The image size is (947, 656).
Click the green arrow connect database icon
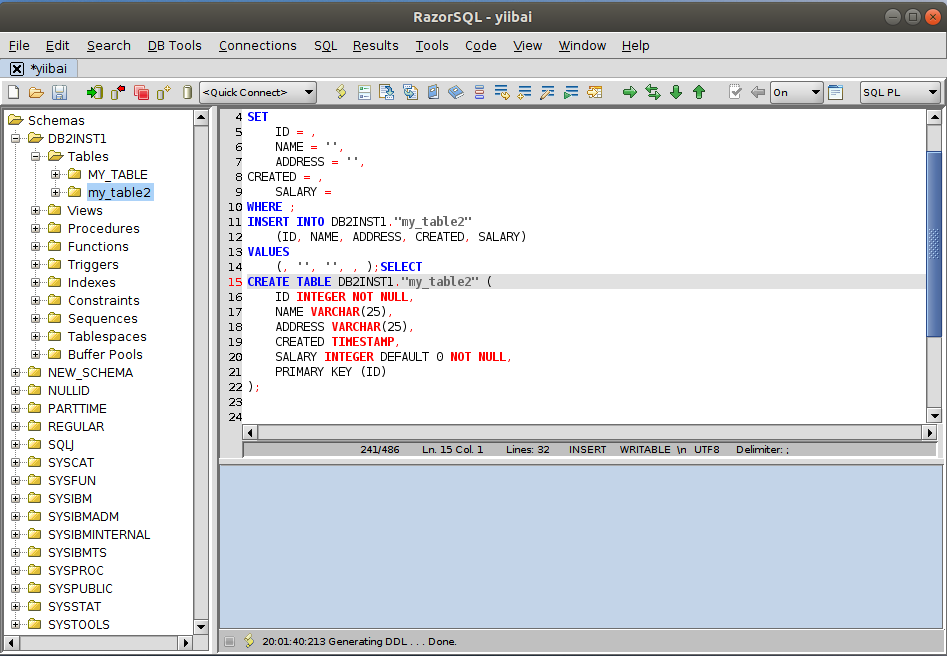pyautogui.click(x=95, y=92)
